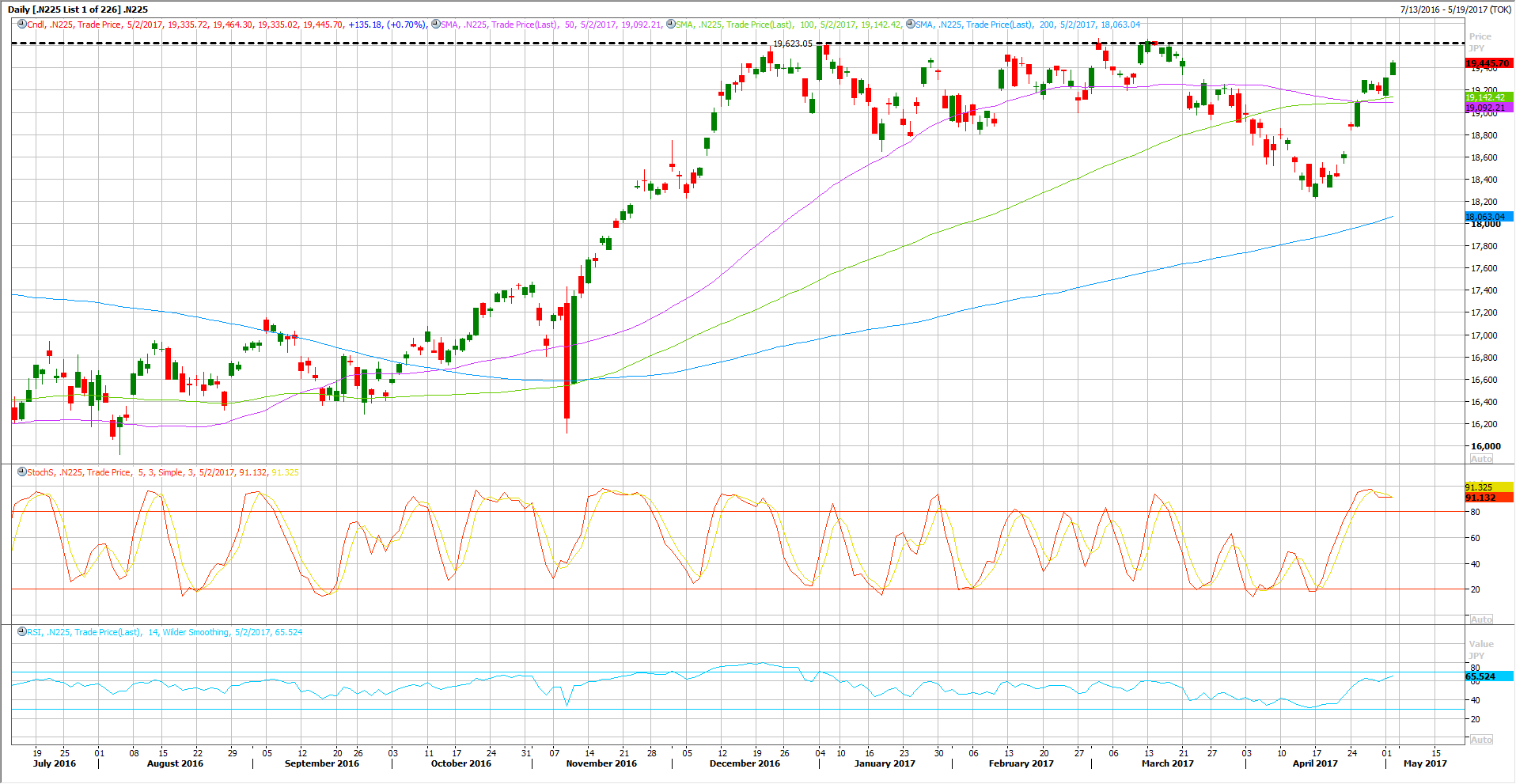This screenshot has height=784, width=1516.
Task: Click the yellow 91.325 stochastic value tag
Action: coord(1488,487)
